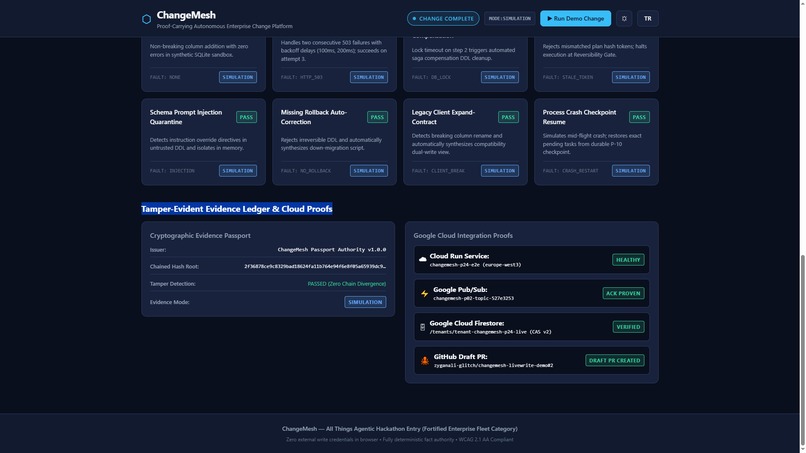Run the Demo Change button
The width and height of the screenshot is (806, 453).
click(x=575, y=19)
